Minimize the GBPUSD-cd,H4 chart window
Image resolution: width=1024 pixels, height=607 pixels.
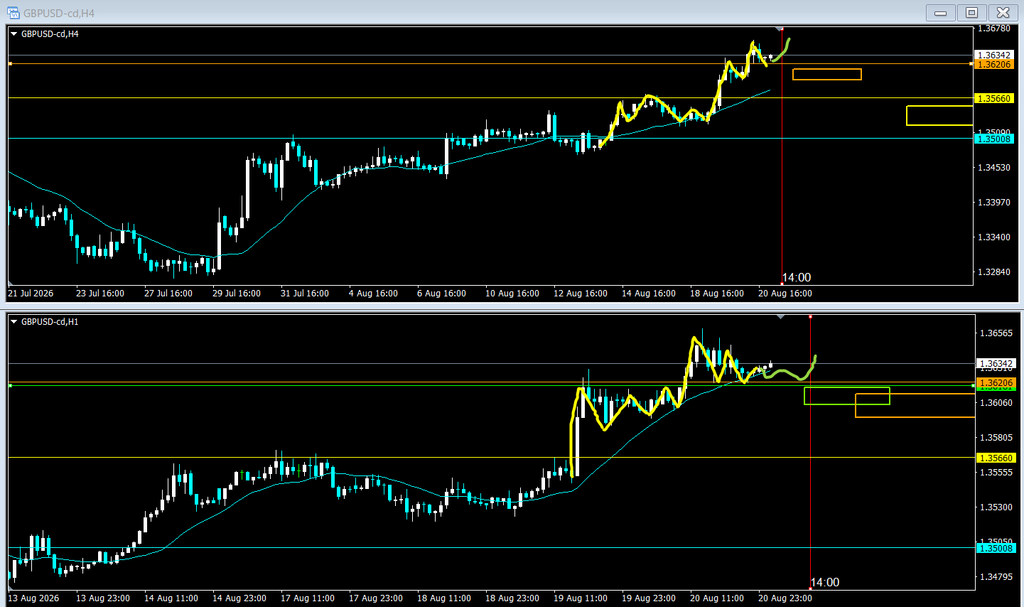coord(940,12)
